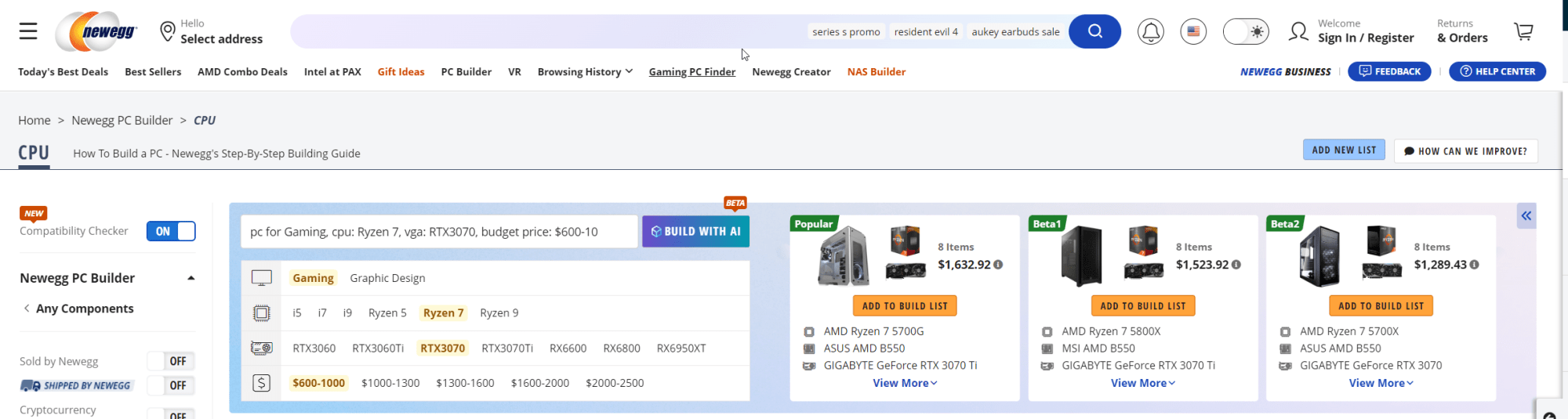The height and width of the screenshot is (419, 1568).
Task: Click info icon next to $1,632.92
Action: coord(998,265)
